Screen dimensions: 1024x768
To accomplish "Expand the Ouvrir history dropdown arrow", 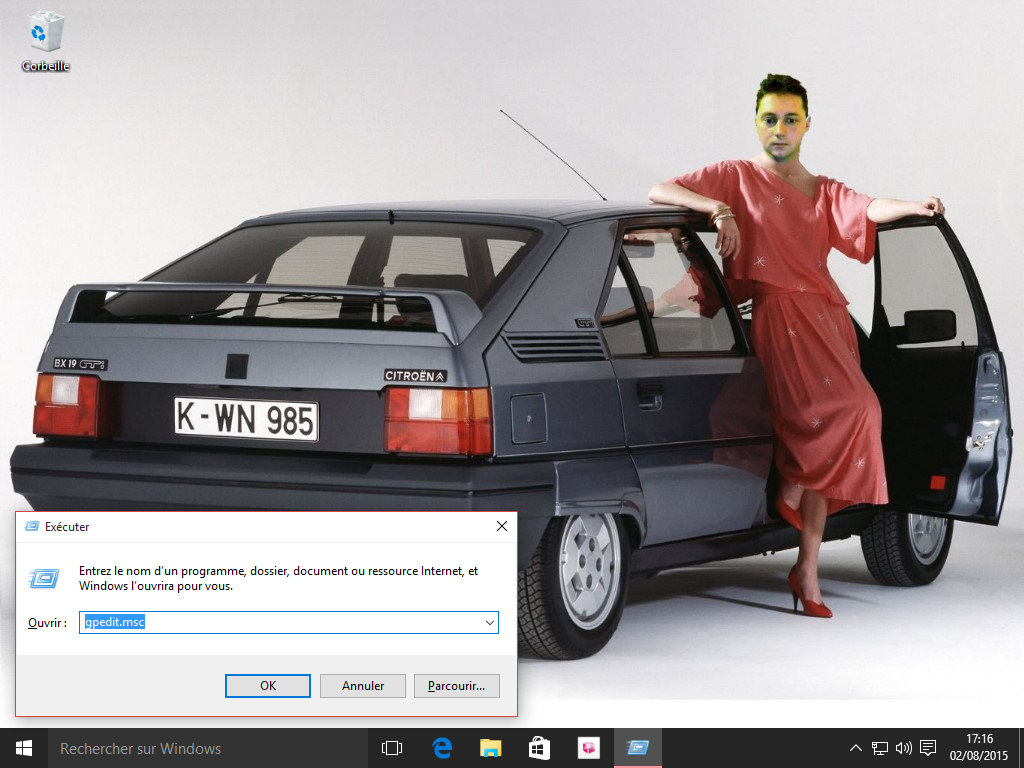I will point(489,622).
